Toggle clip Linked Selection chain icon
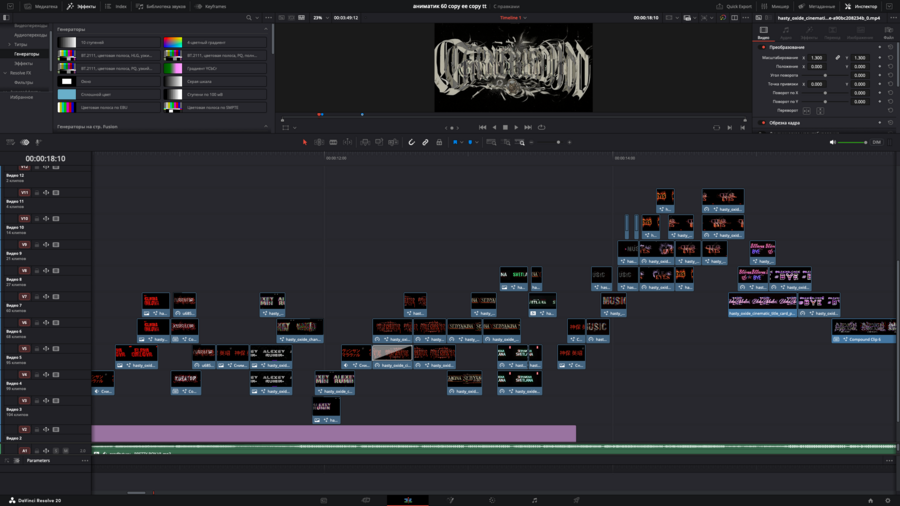The height and width of the screenshot is (506, 900). 425,142
